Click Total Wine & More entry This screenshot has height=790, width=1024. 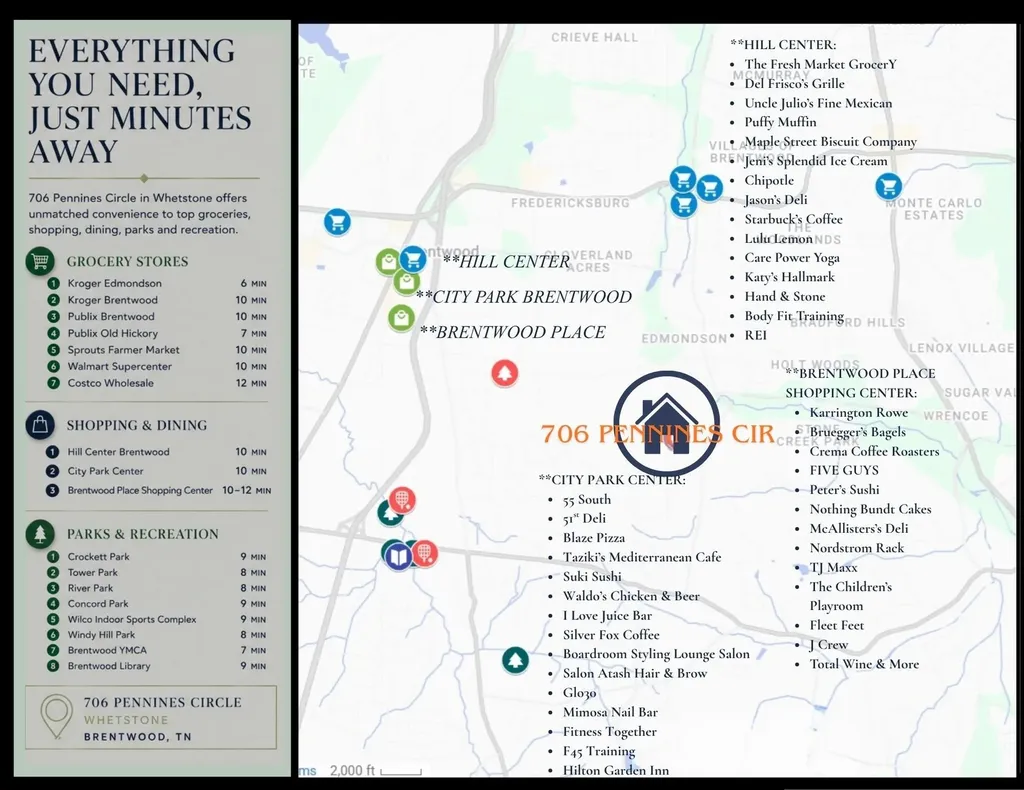[x=864, y=664]
